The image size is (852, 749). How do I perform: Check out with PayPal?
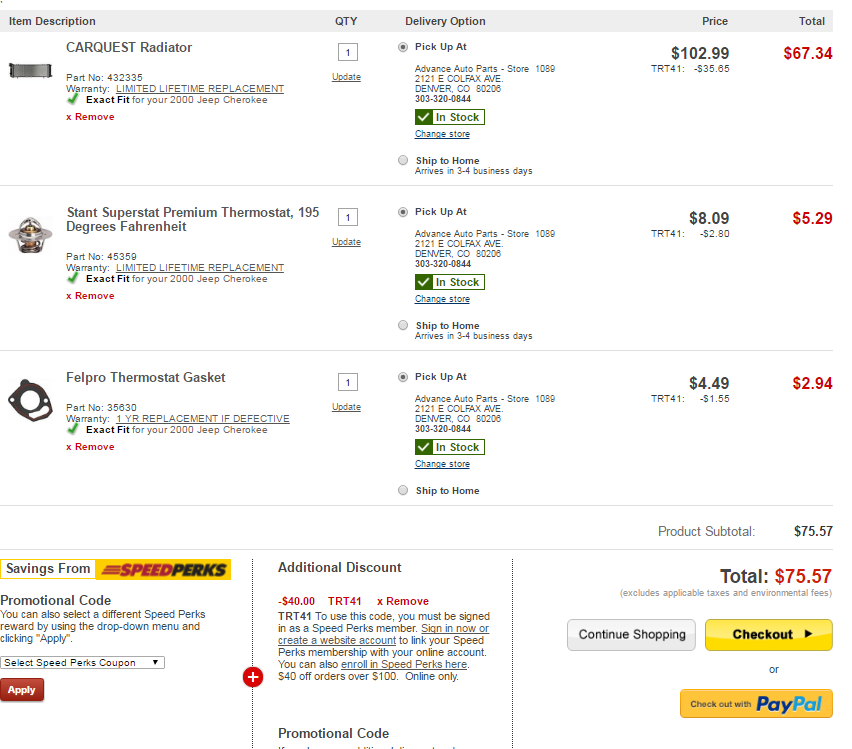[x=756, y=704]
